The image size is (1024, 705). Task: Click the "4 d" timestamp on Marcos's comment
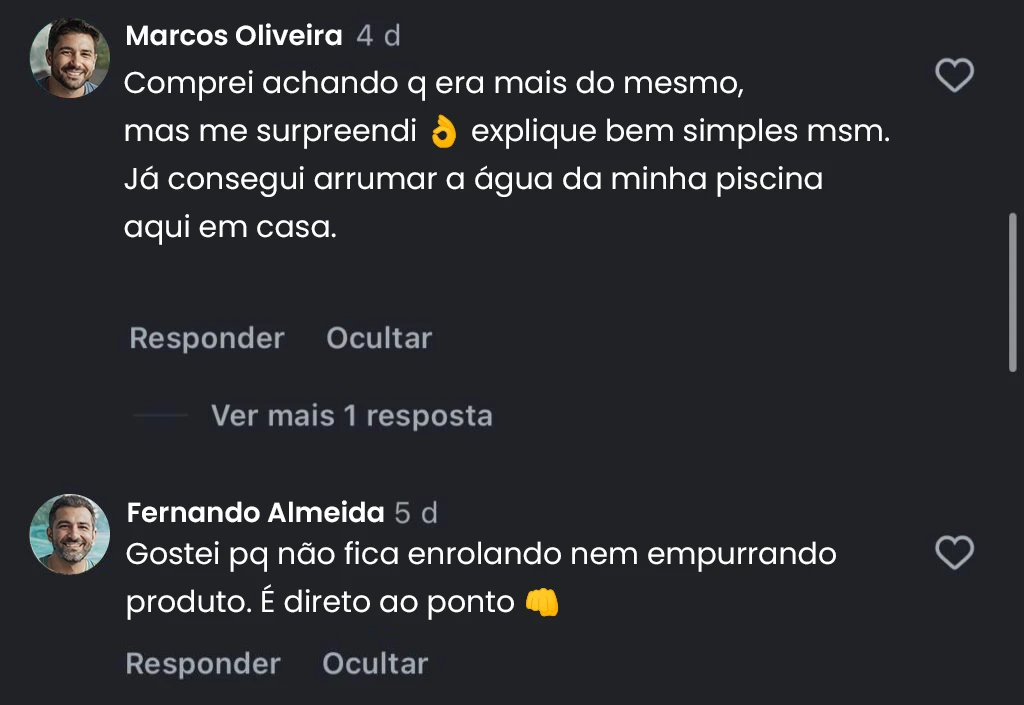379,36
